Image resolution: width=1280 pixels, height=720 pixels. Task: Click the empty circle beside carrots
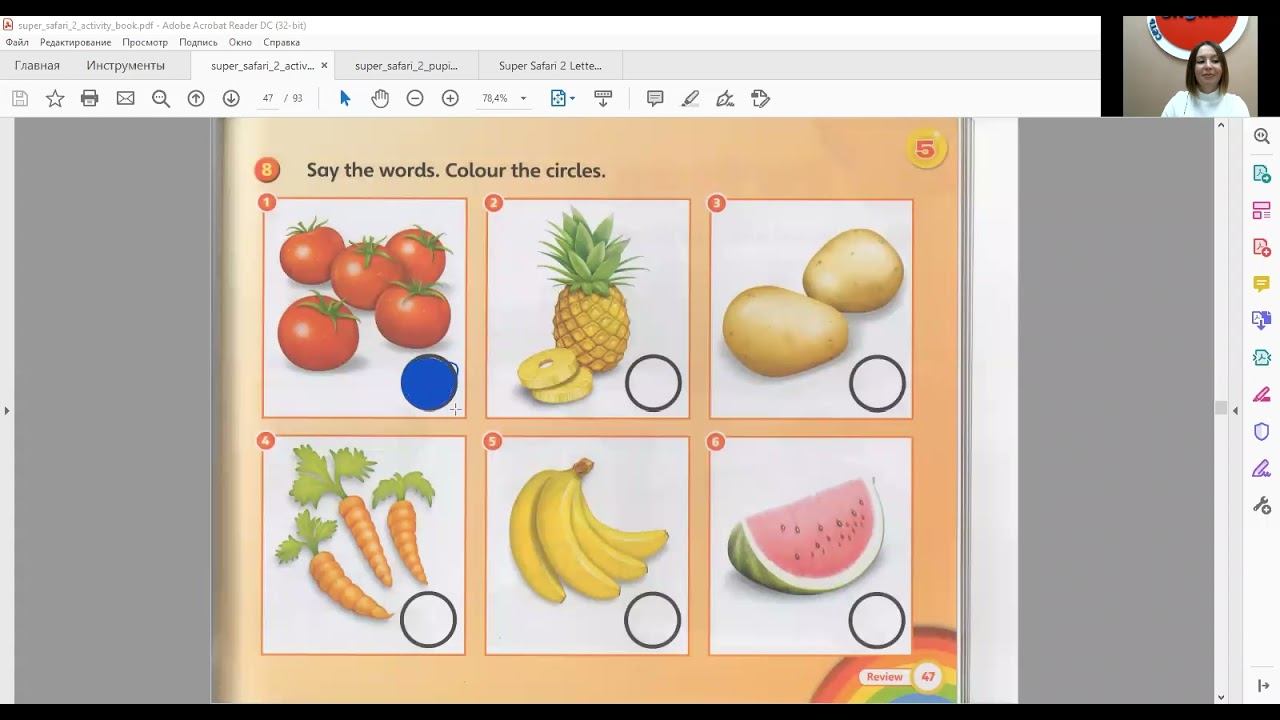tap(428, 620)
